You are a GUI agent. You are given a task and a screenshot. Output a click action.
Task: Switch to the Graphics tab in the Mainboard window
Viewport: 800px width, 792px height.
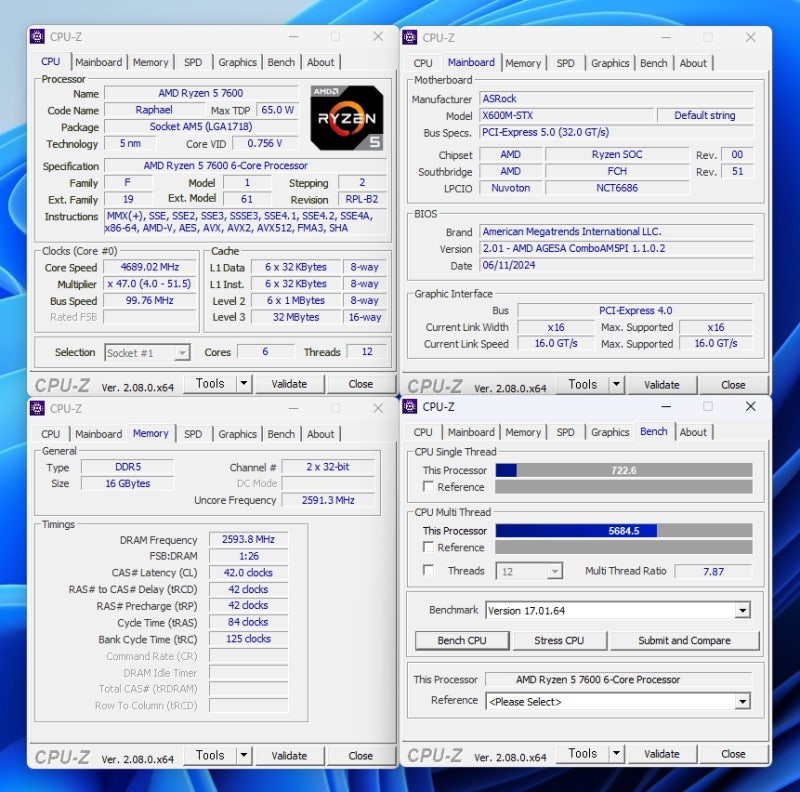[609, 63]
